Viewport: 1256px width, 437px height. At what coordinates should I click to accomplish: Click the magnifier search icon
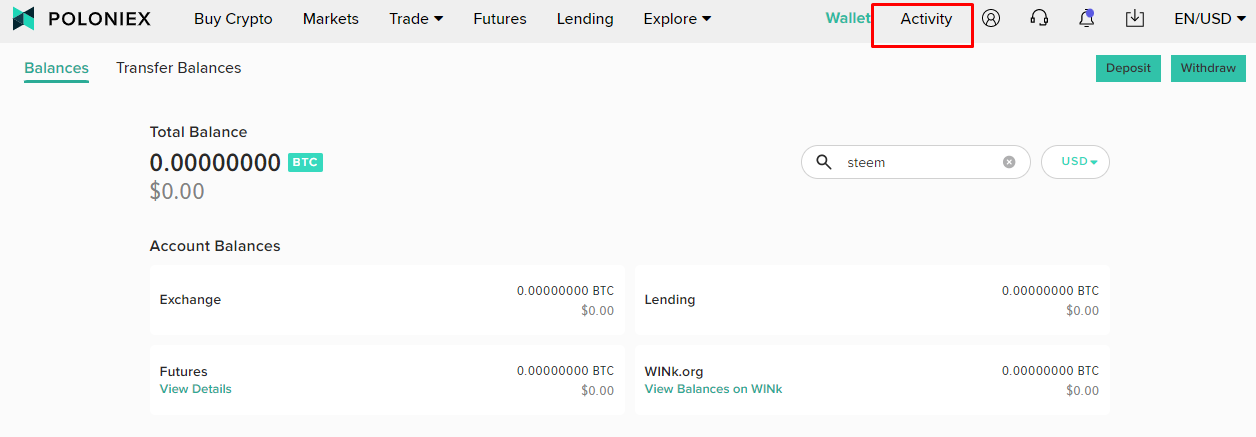click(825, 162)
